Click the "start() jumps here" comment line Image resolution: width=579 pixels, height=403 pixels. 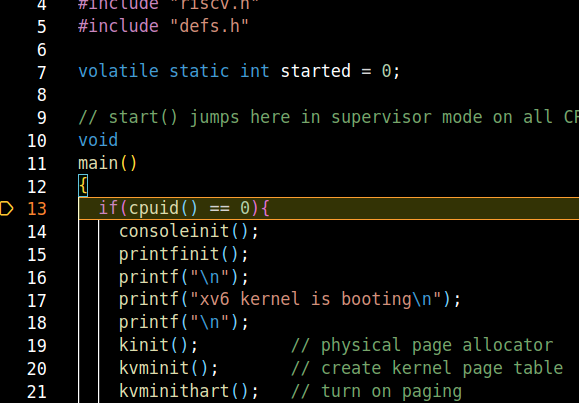click(x=328, y=117)
